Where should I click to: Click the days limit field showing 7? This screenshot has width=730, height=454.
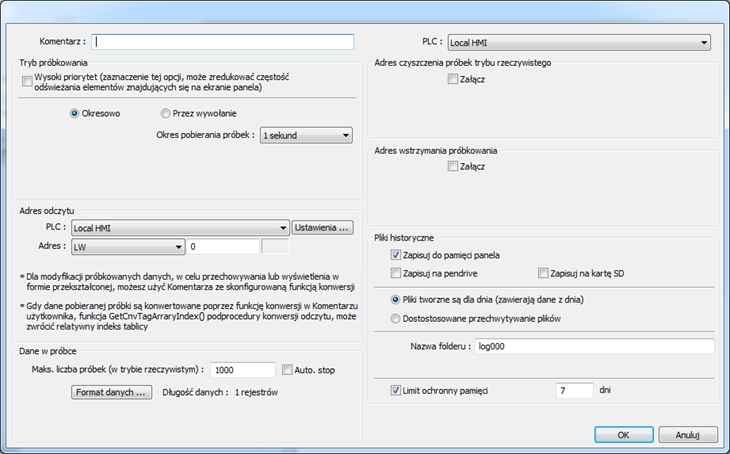pyautogui.click(x=575, y=390)
